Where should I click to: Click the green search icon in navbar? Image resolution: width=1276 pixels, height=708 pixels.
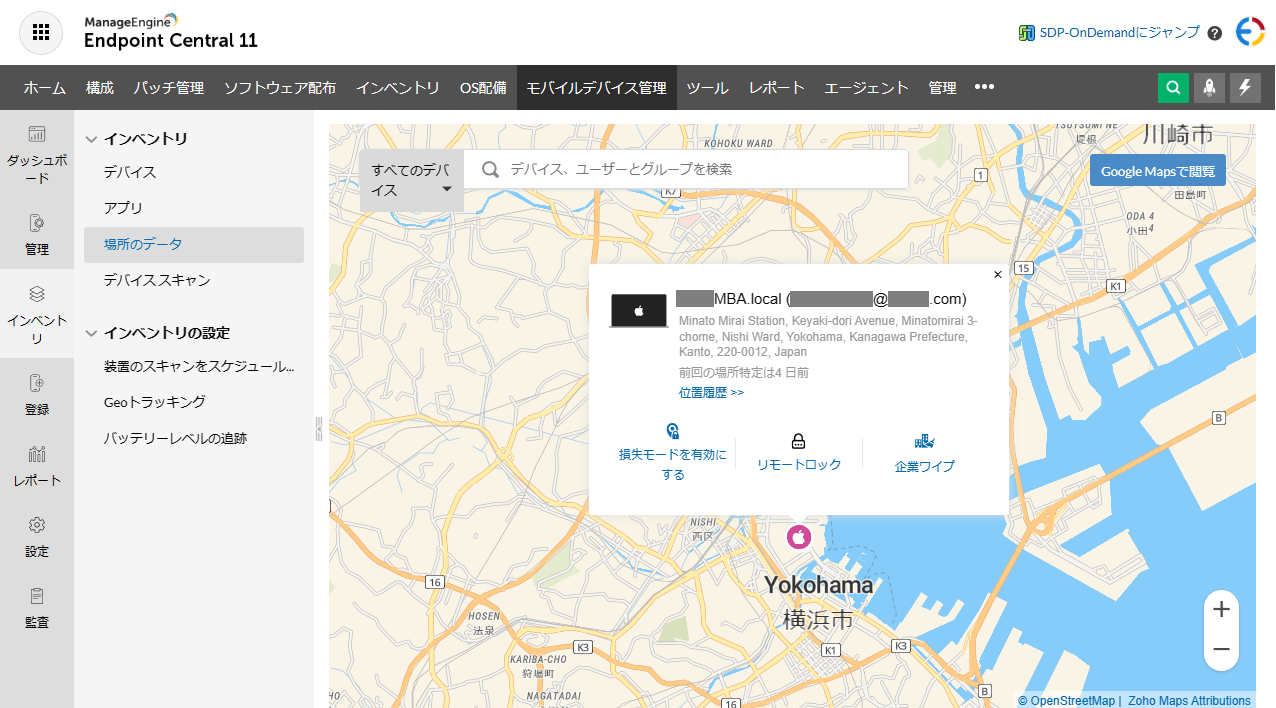(x=1173, y=88)
